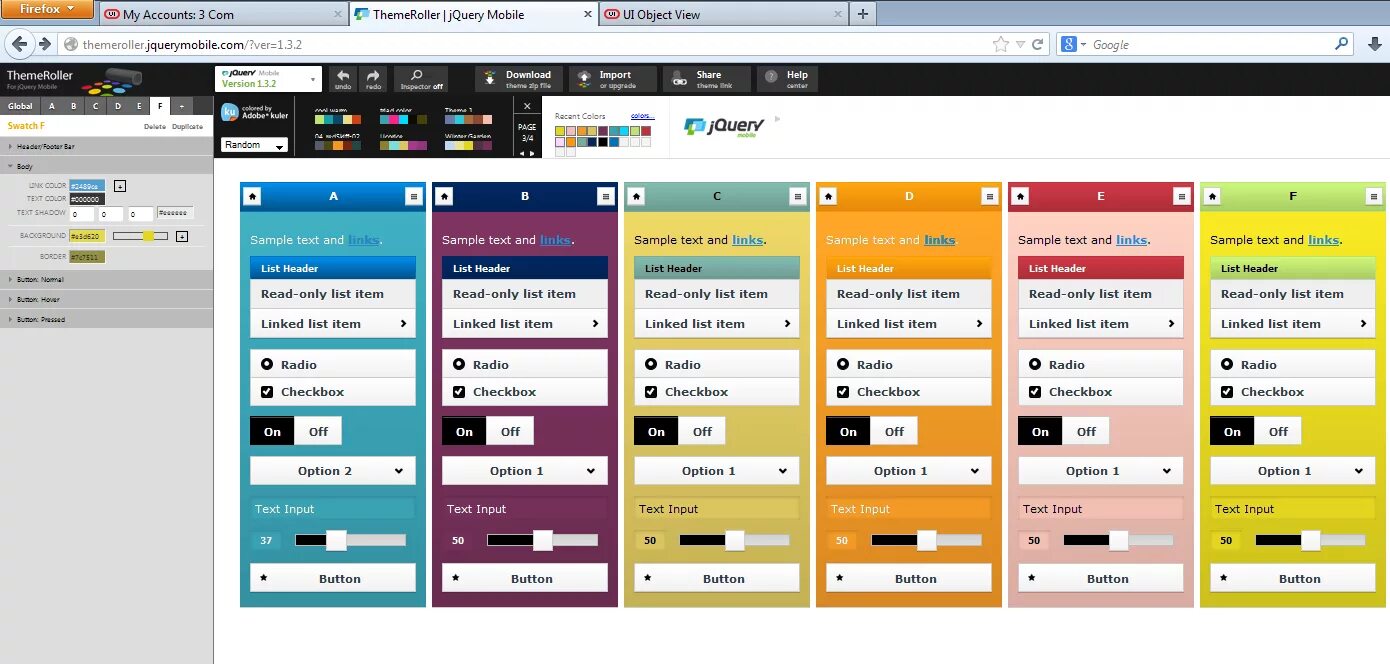Viewport: 1390px width, 664px height.
Task: Tick the Checkbox in swatch A
Action: pyautogui.click(x=332, y=392)
